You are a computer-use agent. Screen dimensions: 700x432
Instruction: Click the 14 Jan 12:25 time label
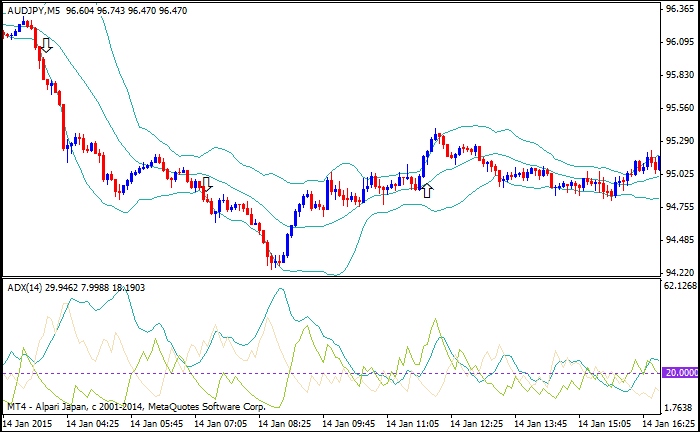point(477,424)
